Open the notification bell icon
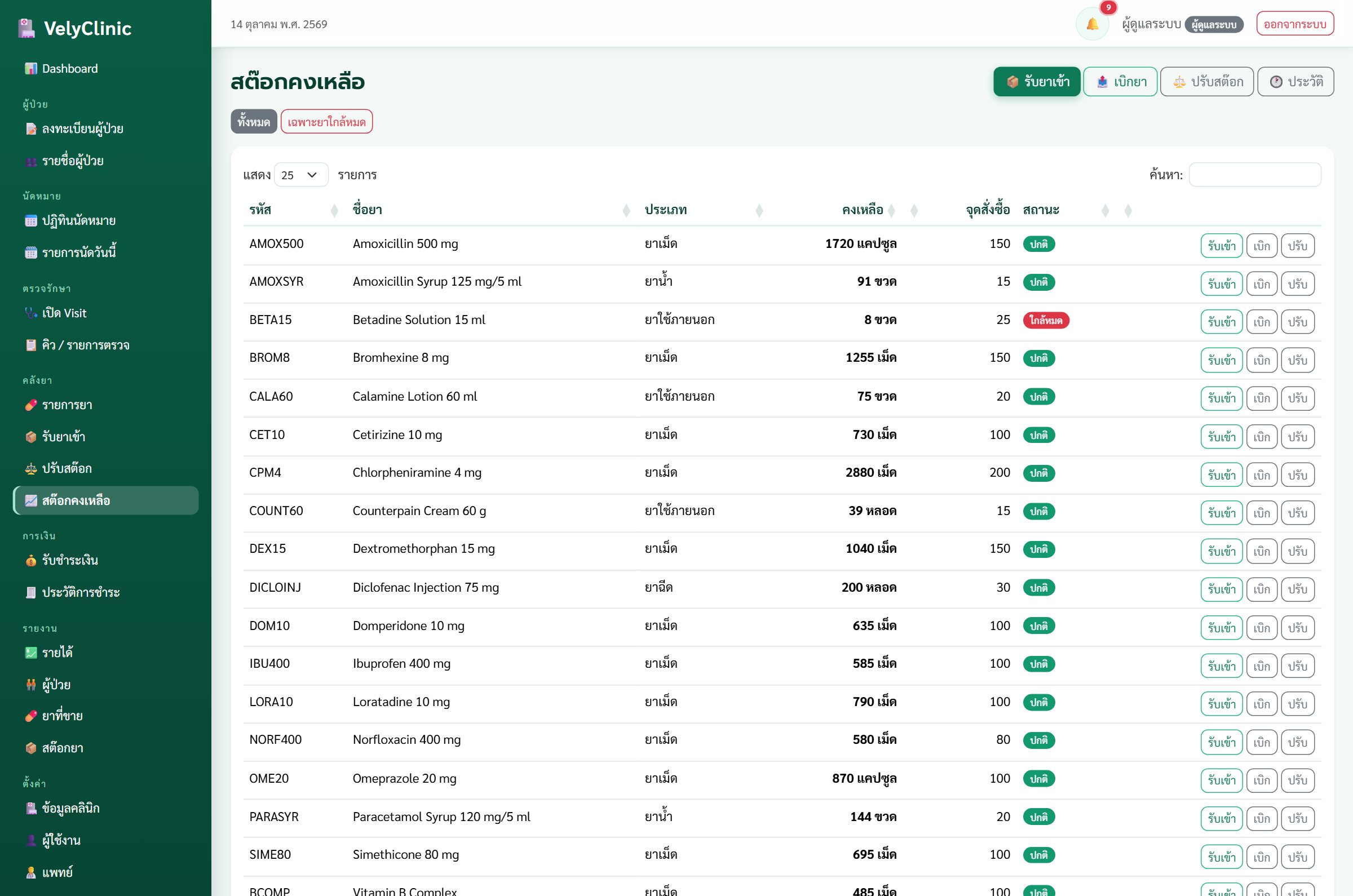1353x896 pixels. (x=1092, y=24)
